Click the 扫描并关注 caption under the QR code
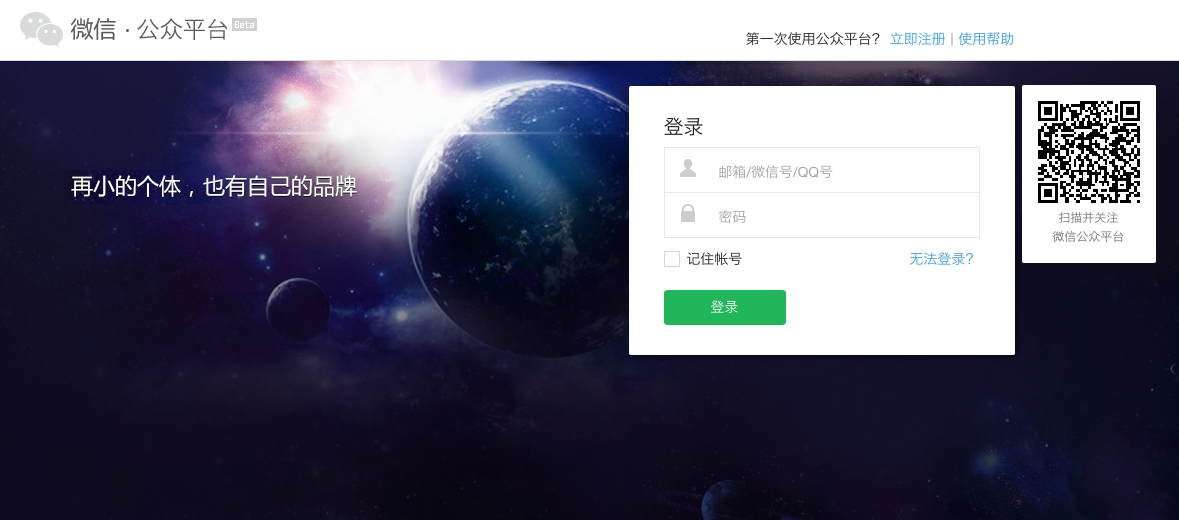This screenshot has width=1179, height=520. 1088,218
